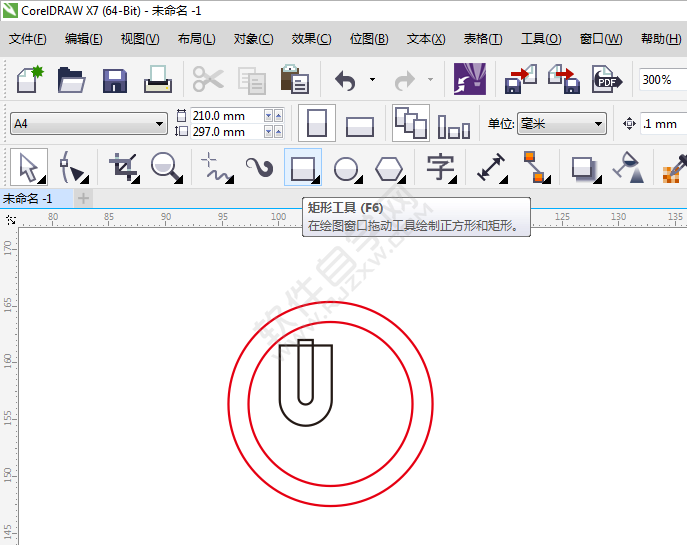Select the Freehand tool

(x=217, y=167)
